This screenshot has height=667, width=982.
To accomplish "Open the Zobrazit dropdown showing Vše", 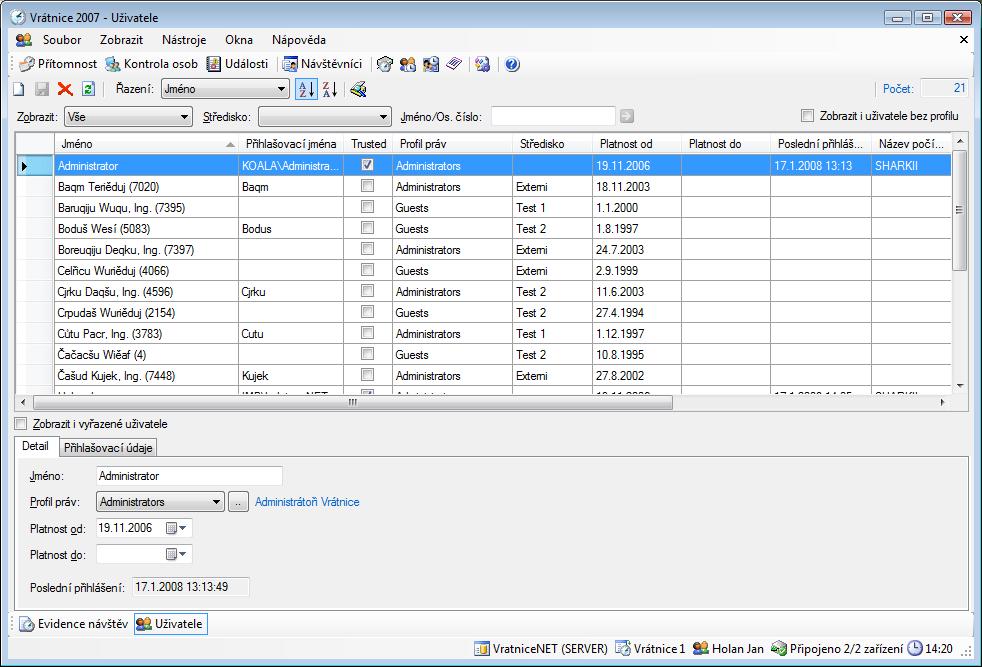I will [128, 116].
